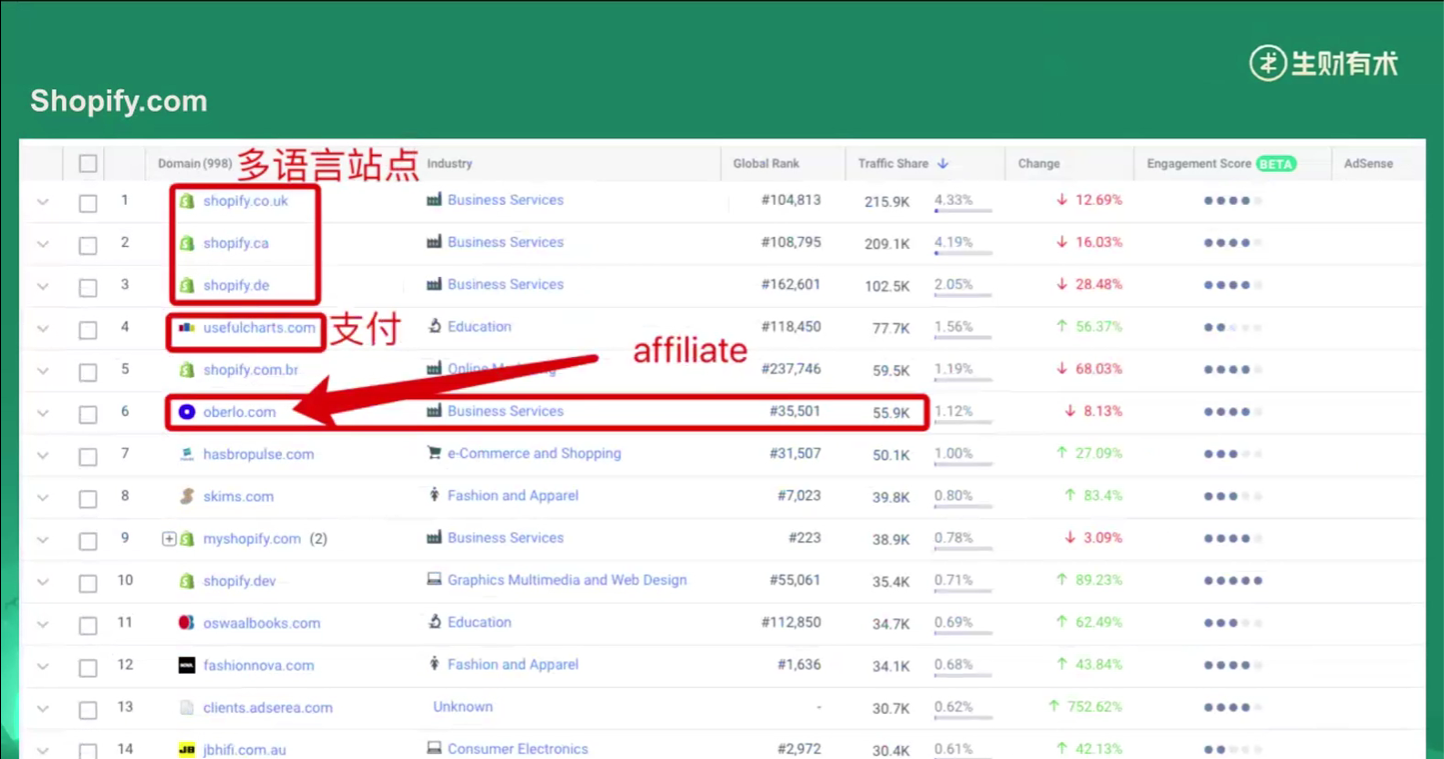
Task: Sort by the Global Rank column
Action: [766, 164]
